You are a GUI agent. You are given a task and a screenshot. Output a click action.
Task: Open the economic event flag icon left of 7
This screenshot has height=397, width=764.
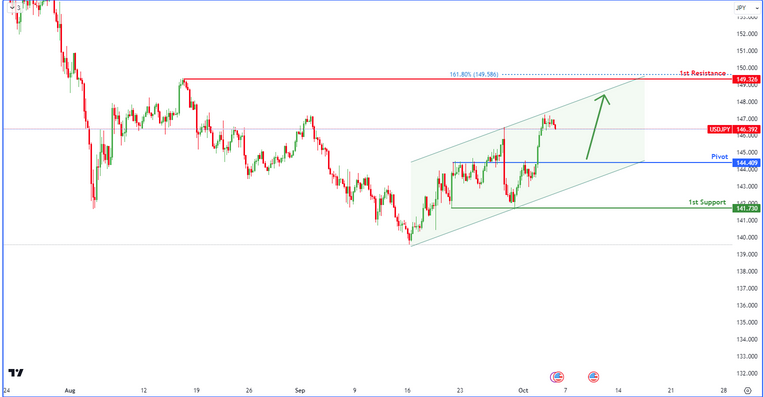tap(558, 377)
